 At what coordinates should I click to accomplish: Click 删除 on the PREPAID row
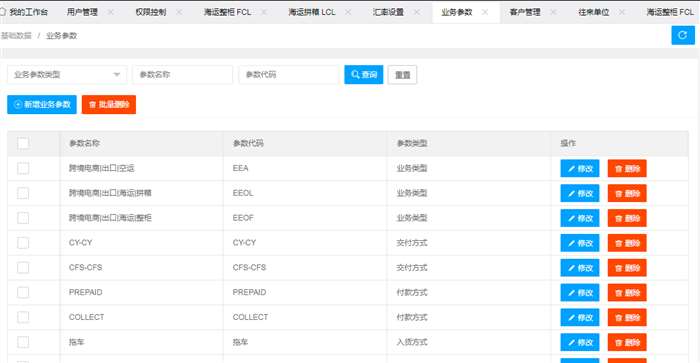tap(627, 293)
